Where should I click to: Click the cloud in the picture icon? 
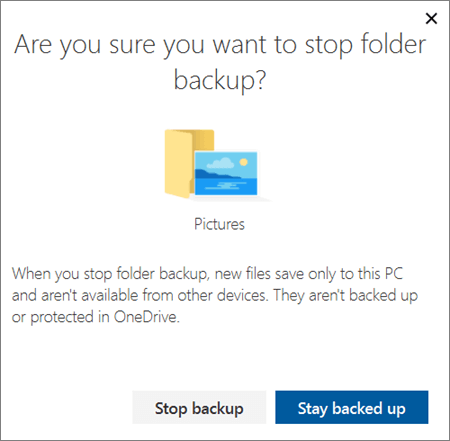click(220, 163)
